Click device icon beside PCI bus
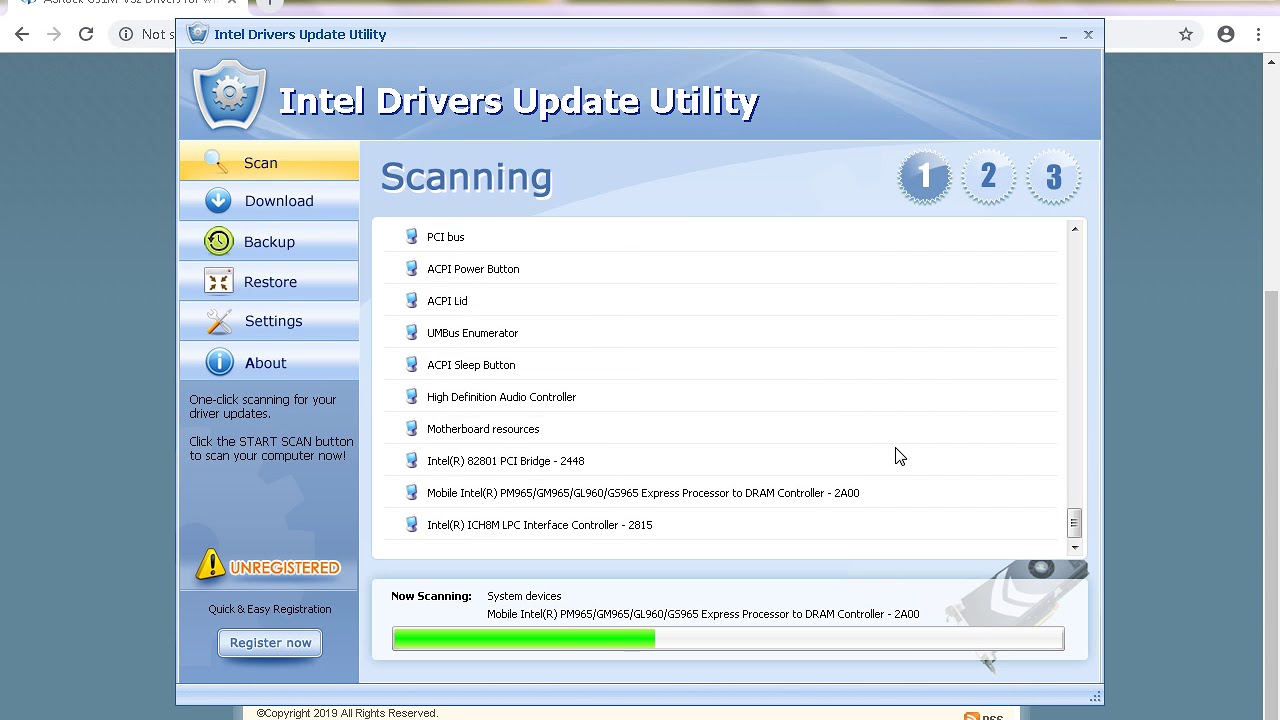The width and height of the screenshot is (1280, 720). click(411, 237)
